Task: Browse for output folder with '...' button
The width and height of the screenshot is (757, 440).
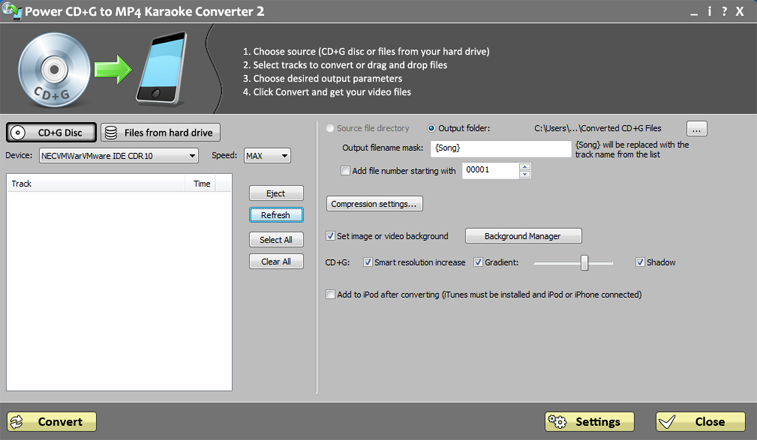Action: [697, 129]
